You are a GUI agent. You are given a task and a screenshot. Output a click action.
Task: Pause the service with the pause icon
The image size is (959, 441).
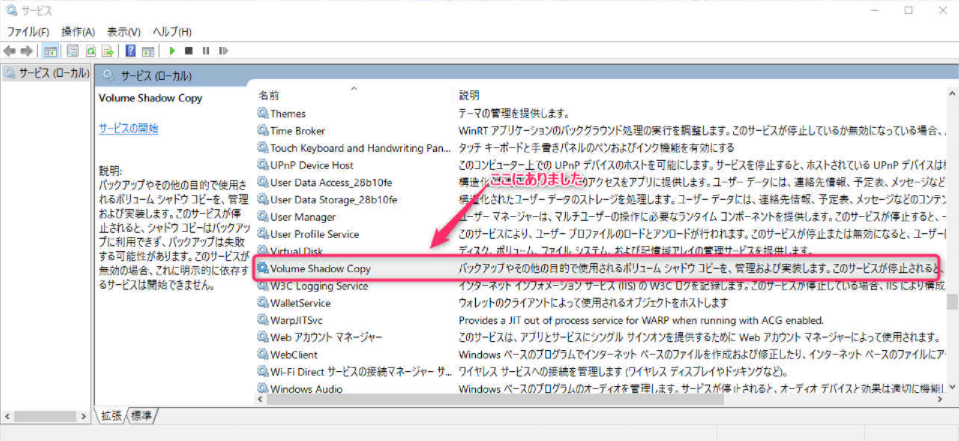pyautogui.click(x=206, y=51)
